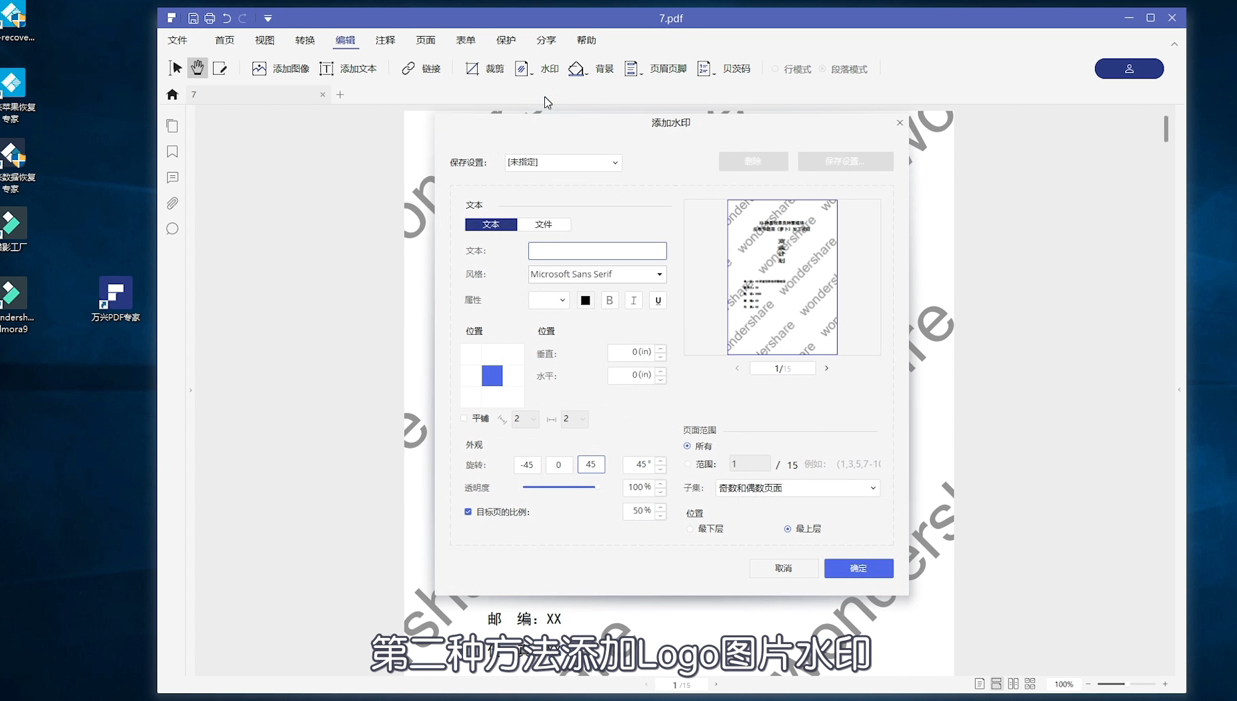This screenshot has height=701, width=1237.
Task: Set rotation to 0 preset
Action: tap(559, 465)
